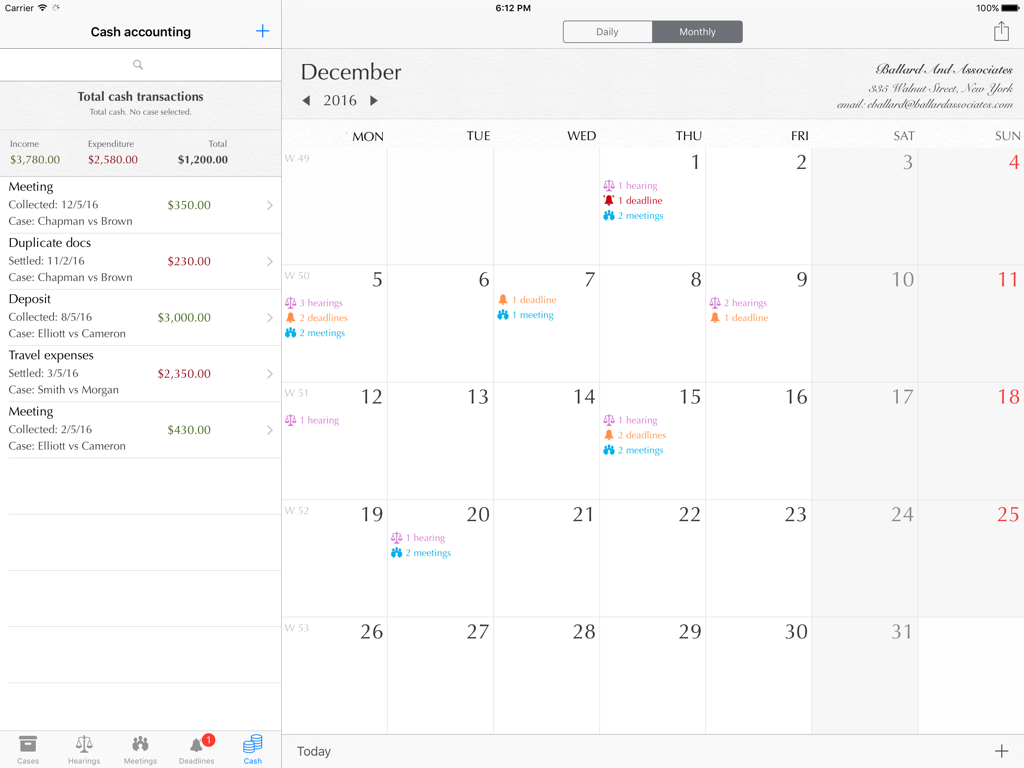The height and width of the screenshot is (768, 1024).
Task: Open 2 hearings on December 9
Action: pos(741,301)
